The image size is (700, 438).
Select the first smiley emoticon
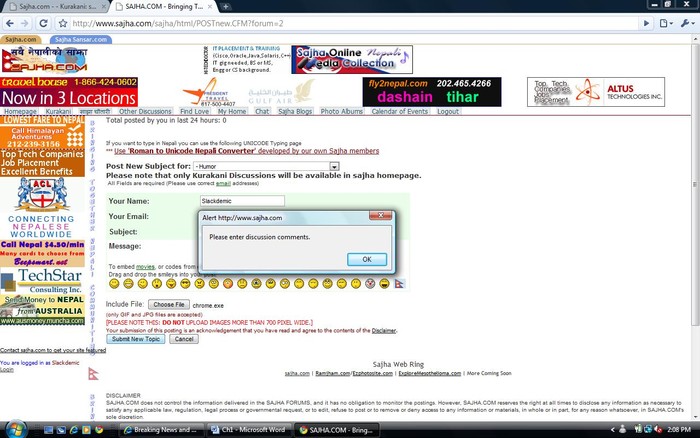coord(114,285)
